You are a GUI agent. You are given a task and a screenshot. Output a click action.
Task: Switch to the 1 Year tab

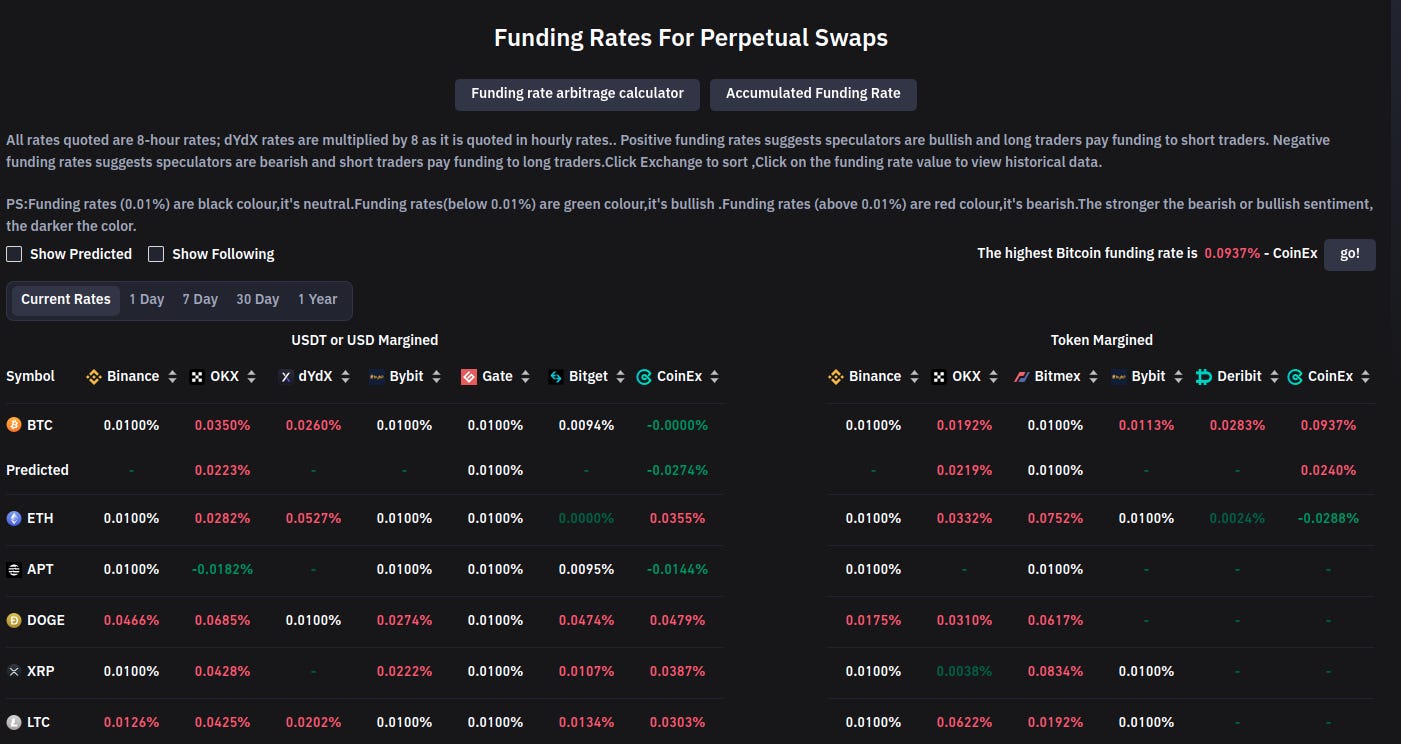pos(318,298)
